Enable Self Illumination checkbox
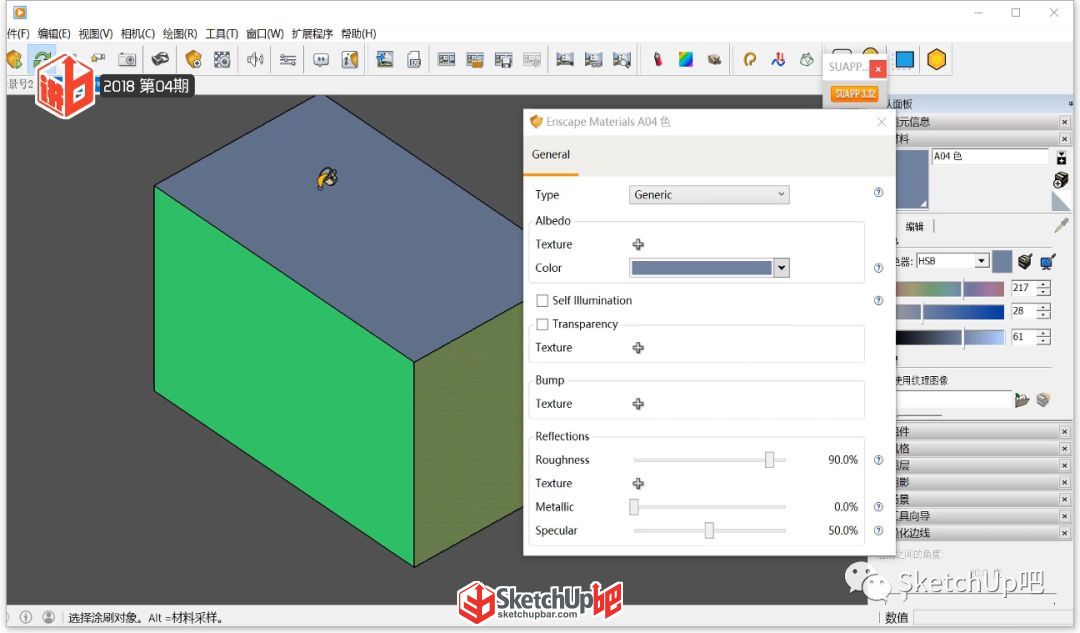Image resolution: width=1080 pixels, height=633 pixels. [542, 301]
